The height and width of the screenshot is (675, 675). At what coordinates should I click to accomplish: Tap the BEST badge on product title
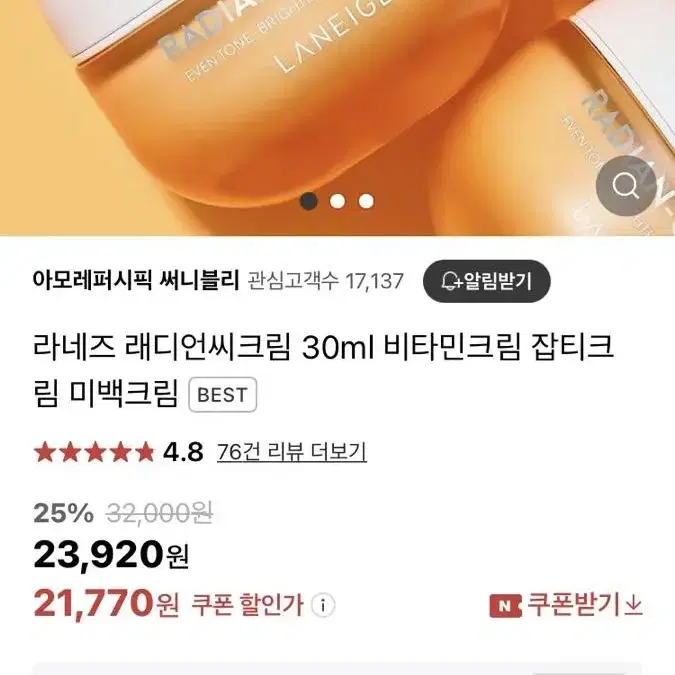[223, 395]
